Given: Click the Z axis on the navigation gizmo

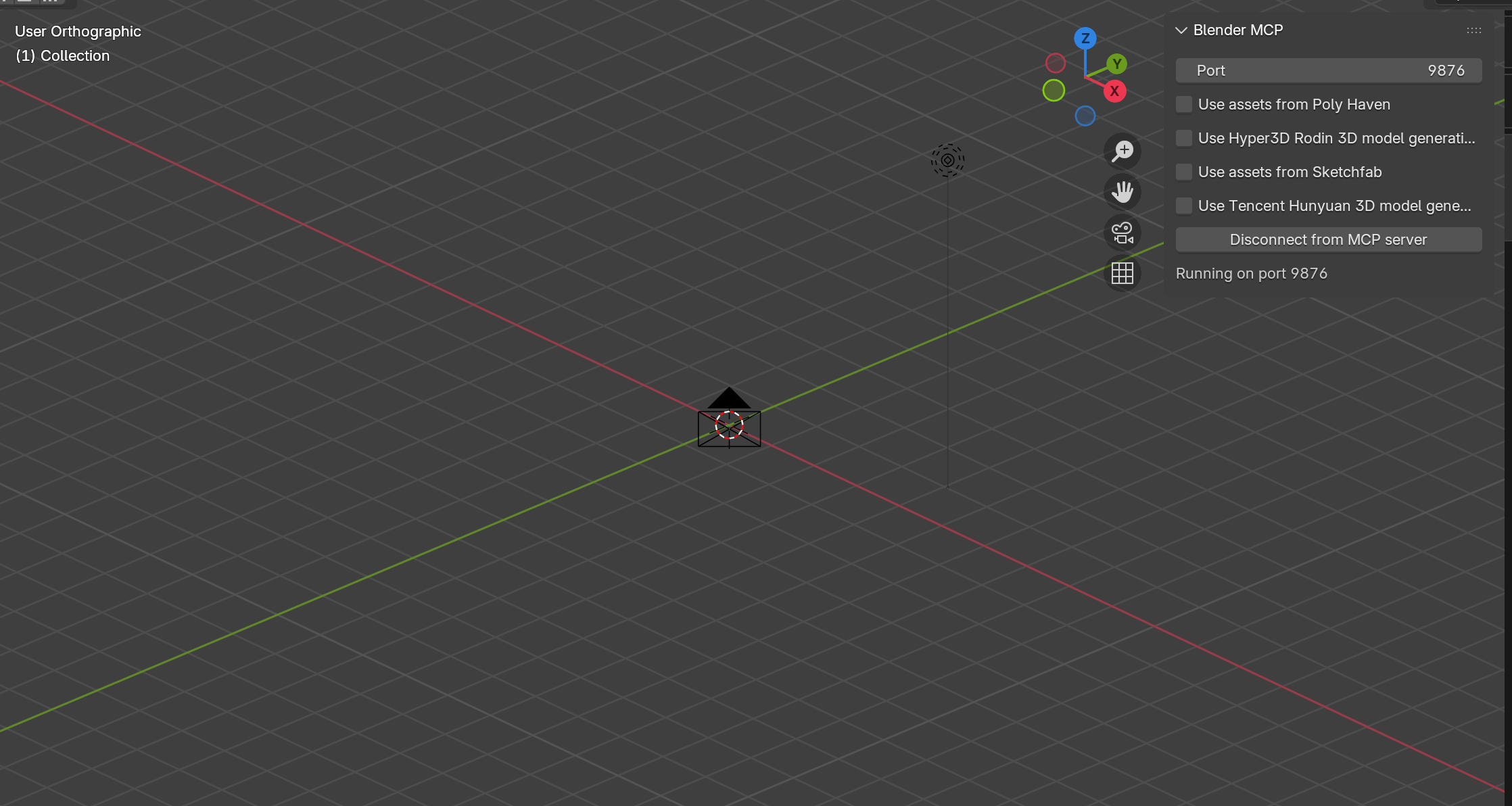Looking at the screenshot, I should (x=1085, y=39).
